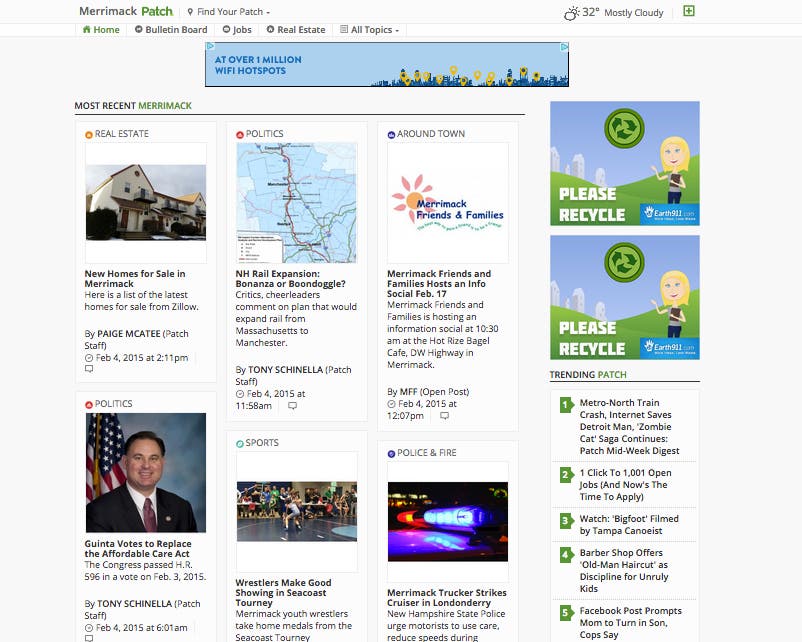Click author Tony Schinella on rail article
Viewport: 802px width, 642px height.
(285, 369)
